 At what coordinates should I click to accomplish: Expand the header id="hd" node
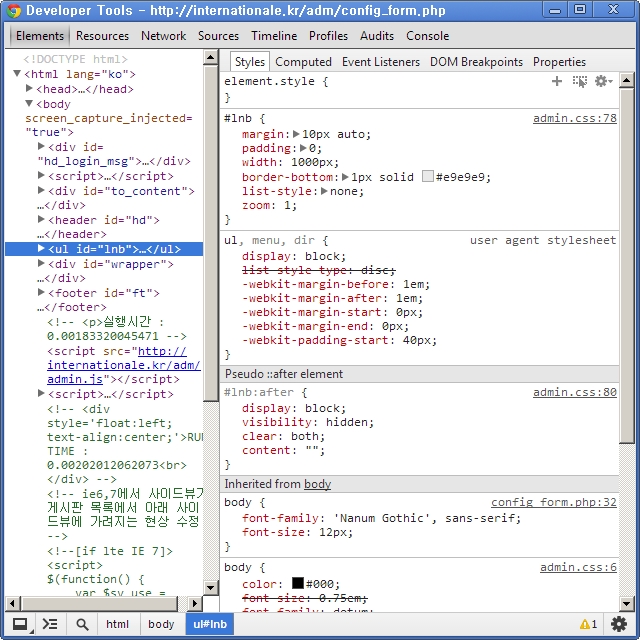[x=41, y=220]
